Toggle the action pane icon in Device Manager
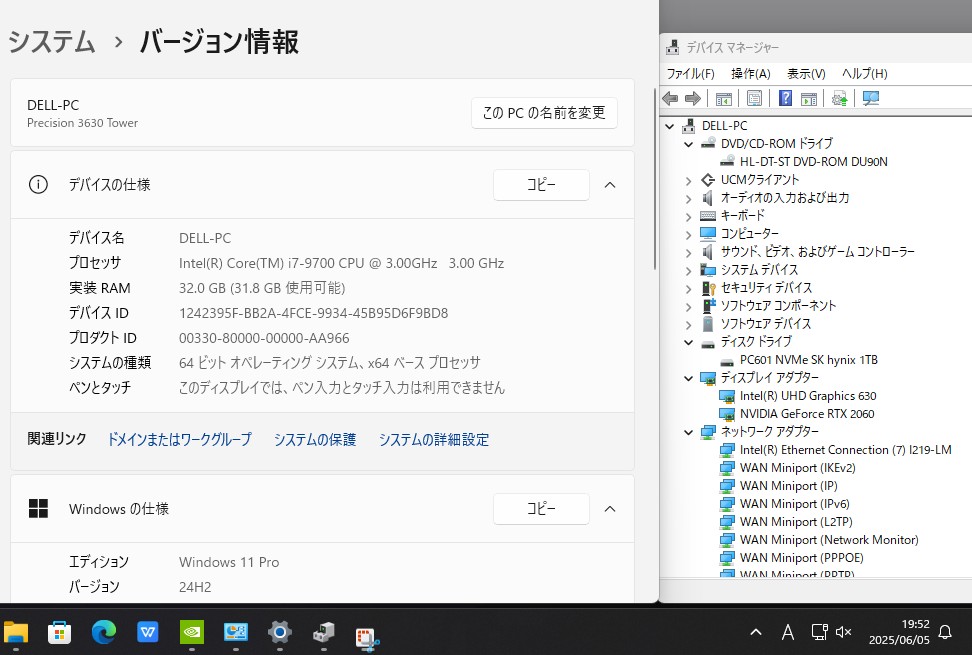The image size is (972, 655). pos(809,99)
